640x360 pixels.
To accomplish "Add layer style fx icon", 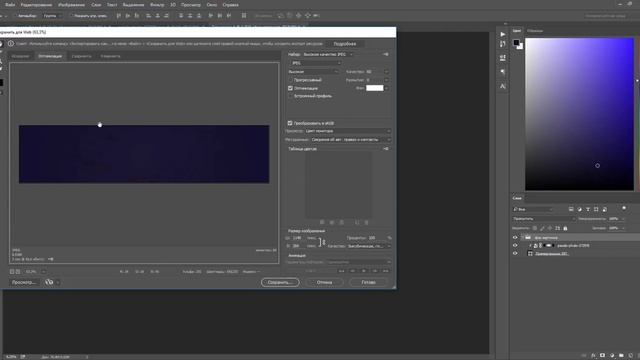I will 593,356.
